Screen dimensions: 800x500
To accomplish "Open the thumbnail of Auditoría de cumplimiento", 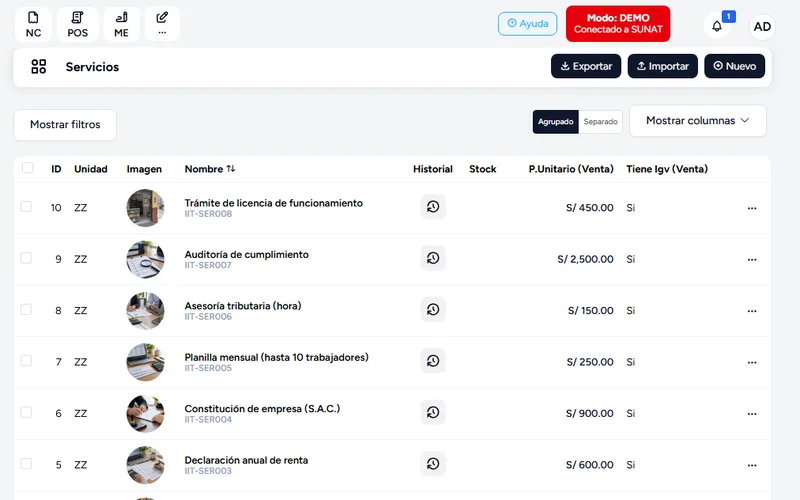I will click(x=145, y=259).
